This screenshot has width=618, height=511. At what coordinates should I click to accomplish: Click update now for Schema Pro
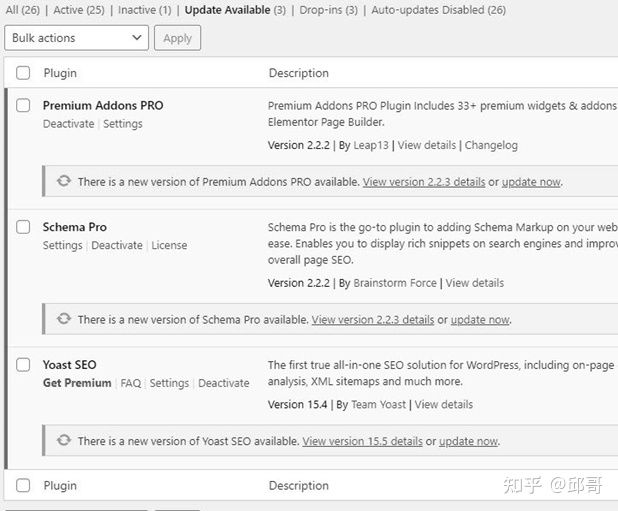coord(480,320)
